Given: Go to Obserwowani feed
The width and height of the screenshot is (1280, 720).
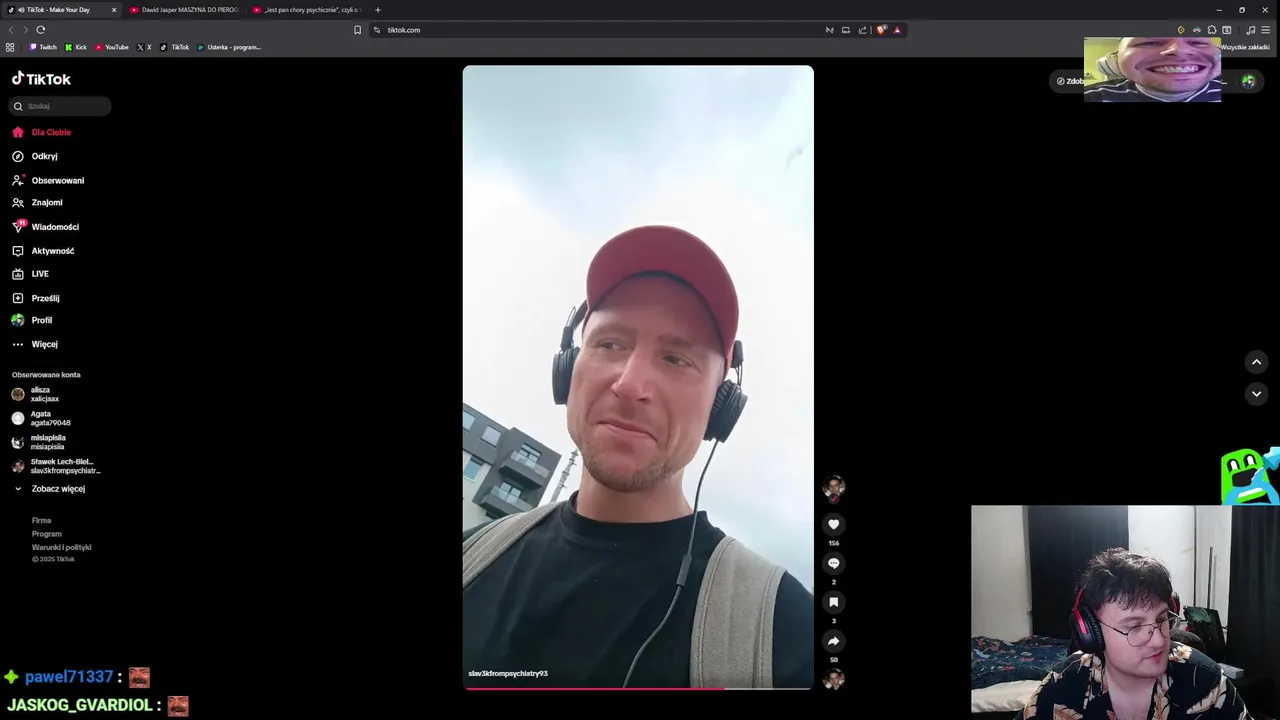Looking at the screenshot, I should pos(58,181).
